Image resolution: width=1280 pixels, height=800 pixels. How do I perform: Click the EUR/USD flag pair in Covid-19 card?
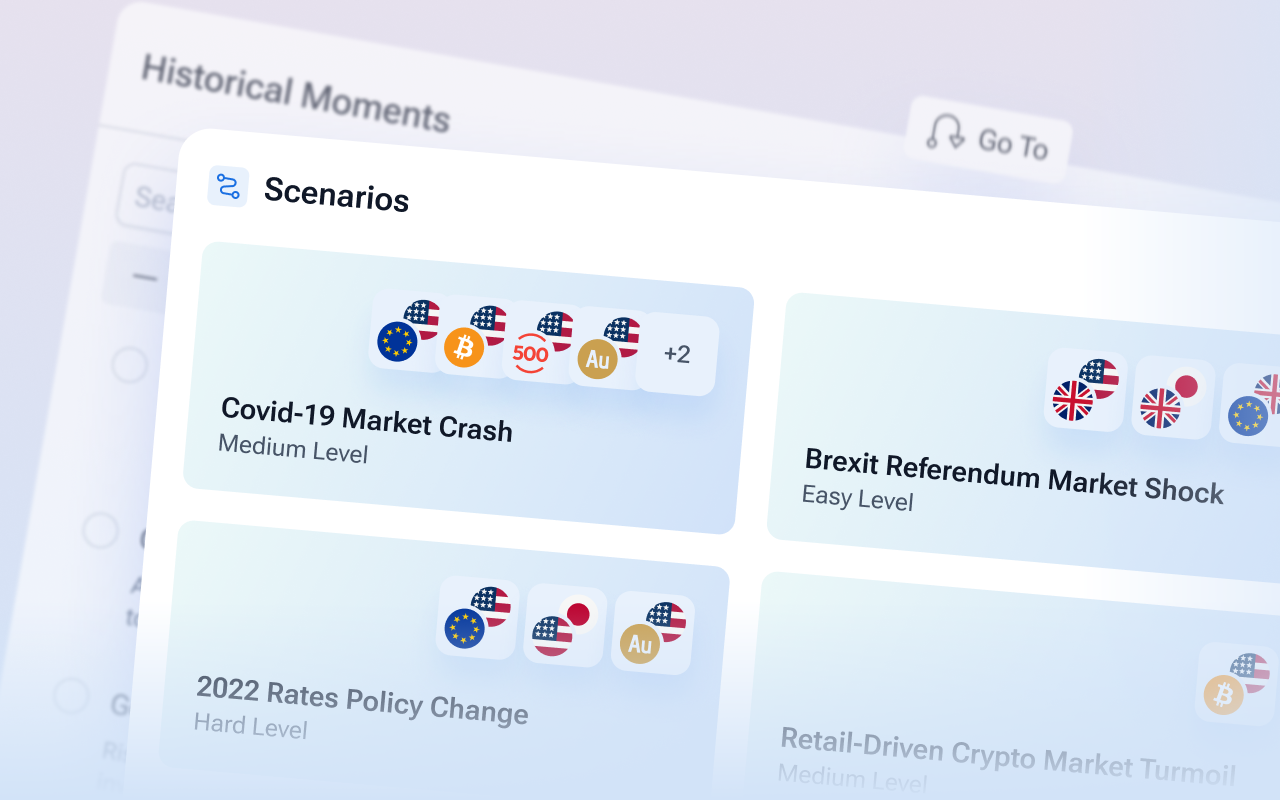[408, 331]
